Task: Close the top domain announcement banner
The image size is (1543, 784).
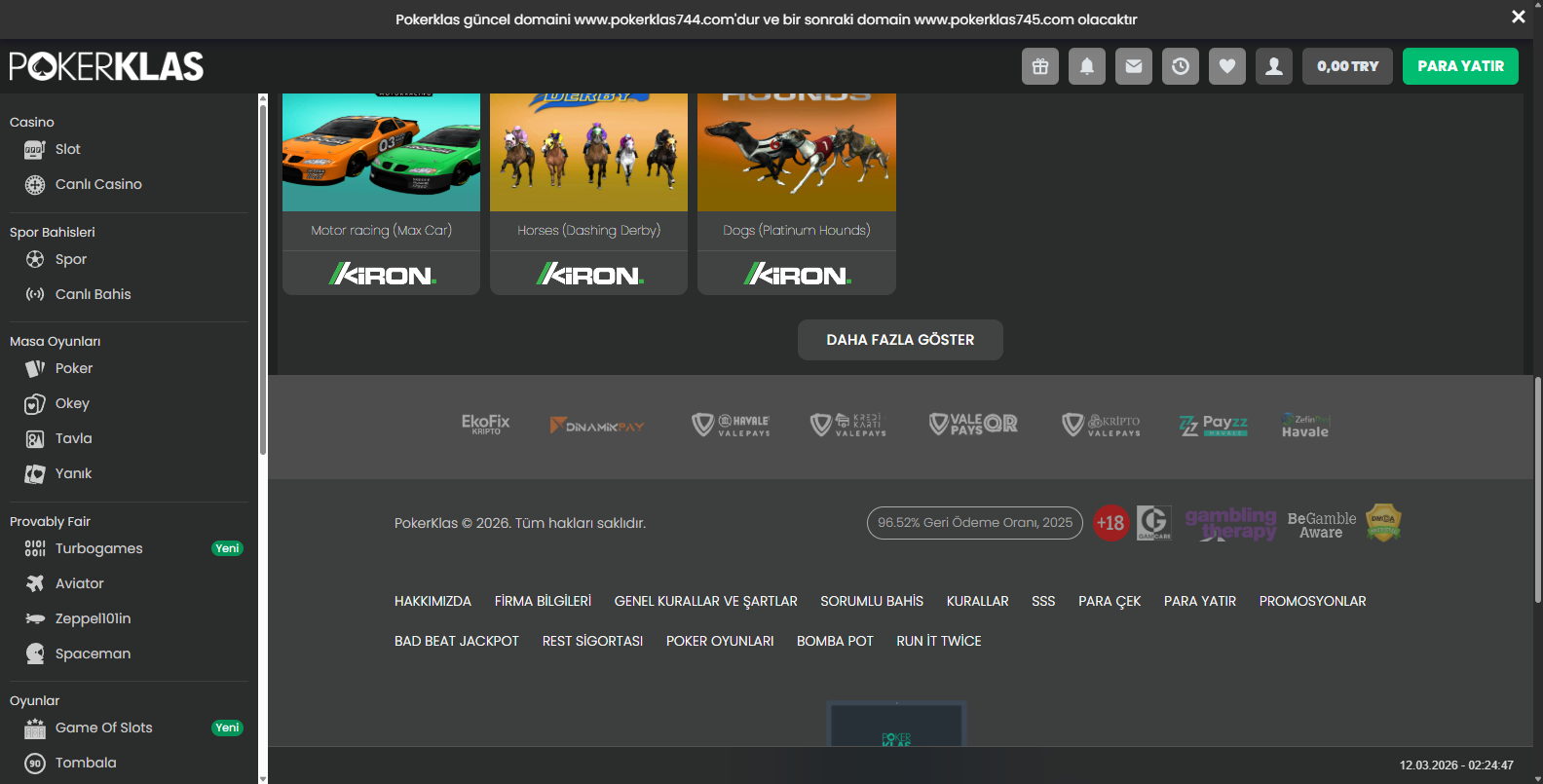Action: (x=1519, y=17)
